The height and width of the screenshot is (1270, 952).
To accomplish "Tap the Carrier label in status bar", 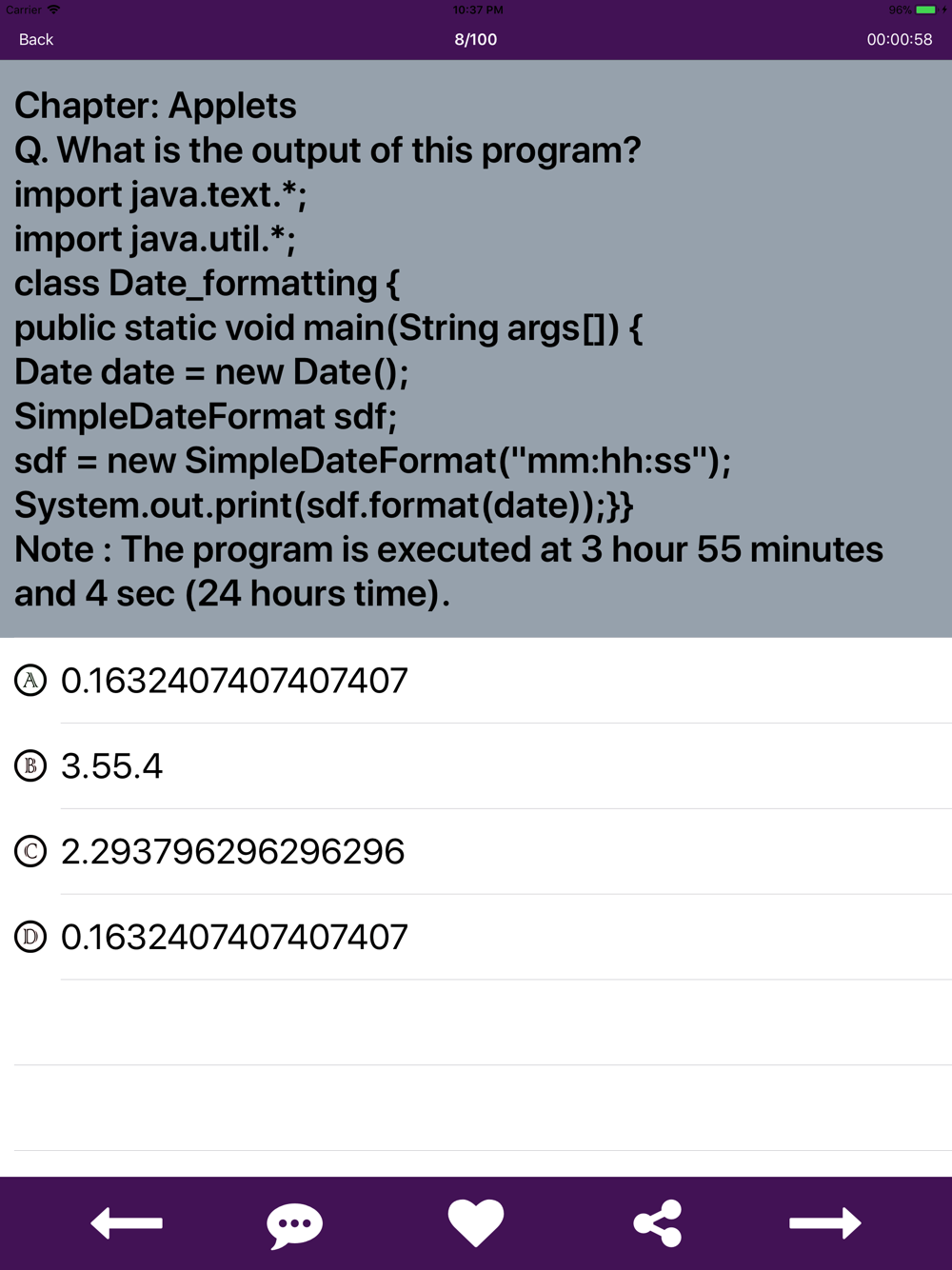I will (x=24, y=10).
